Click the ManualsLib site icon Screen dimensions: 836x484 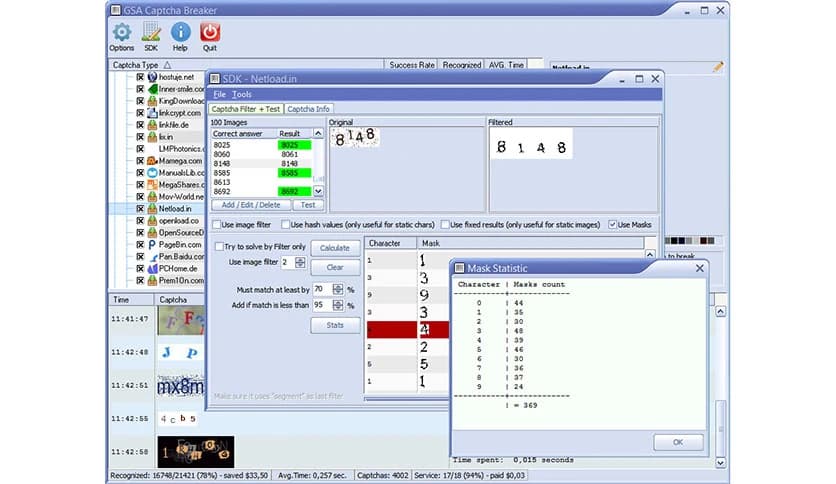(152, 173)
